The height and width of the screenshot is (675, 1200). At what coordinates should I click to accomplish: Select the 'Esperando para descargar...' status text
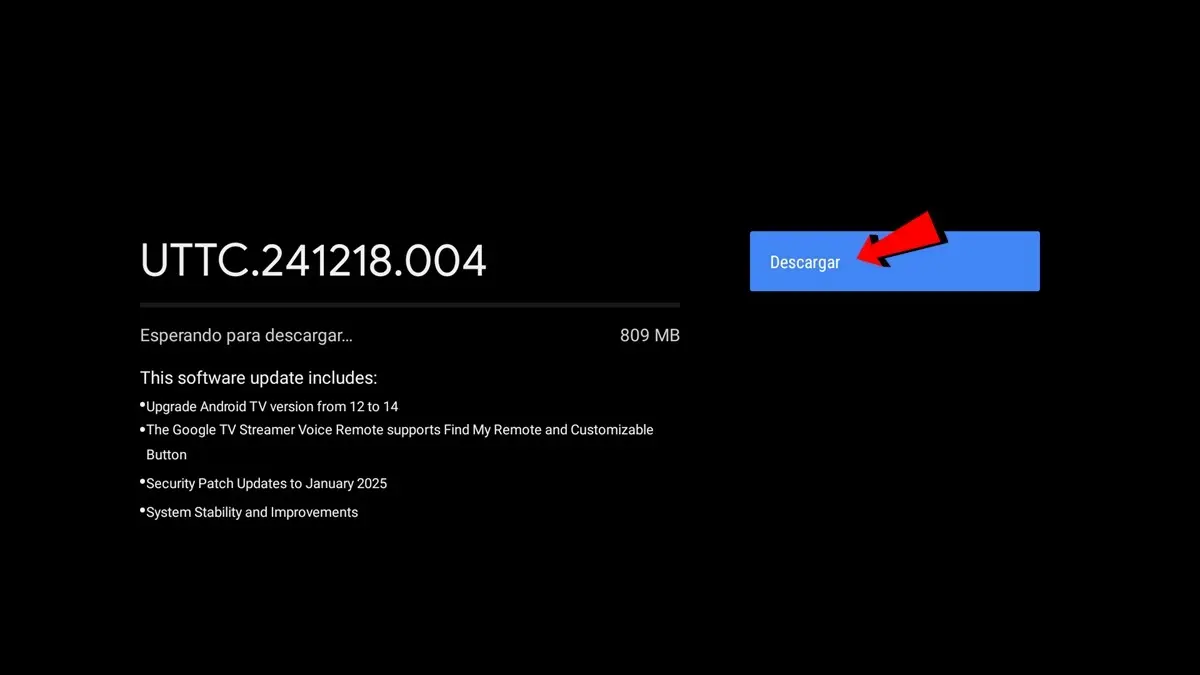(246, 336)
